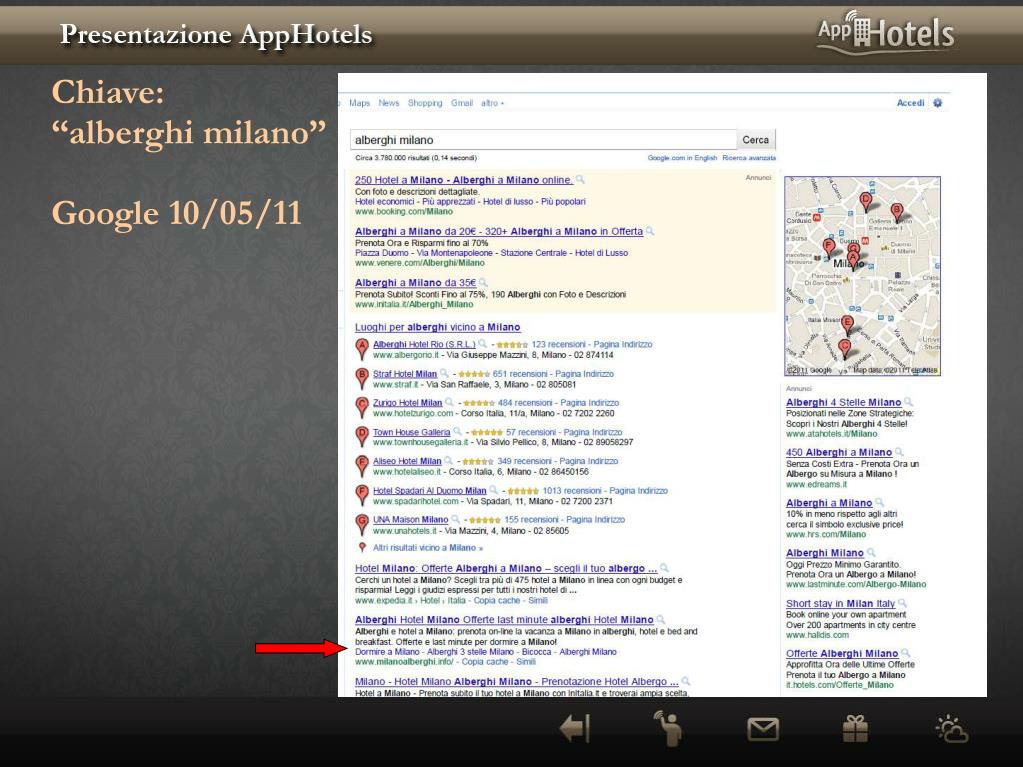
Task: Click pin B on the Milano map
Action: (x=897, y=211)
